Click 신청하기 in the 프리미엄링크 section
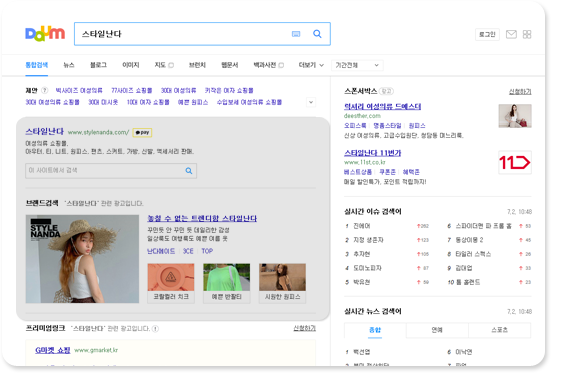 pos(304,328)
